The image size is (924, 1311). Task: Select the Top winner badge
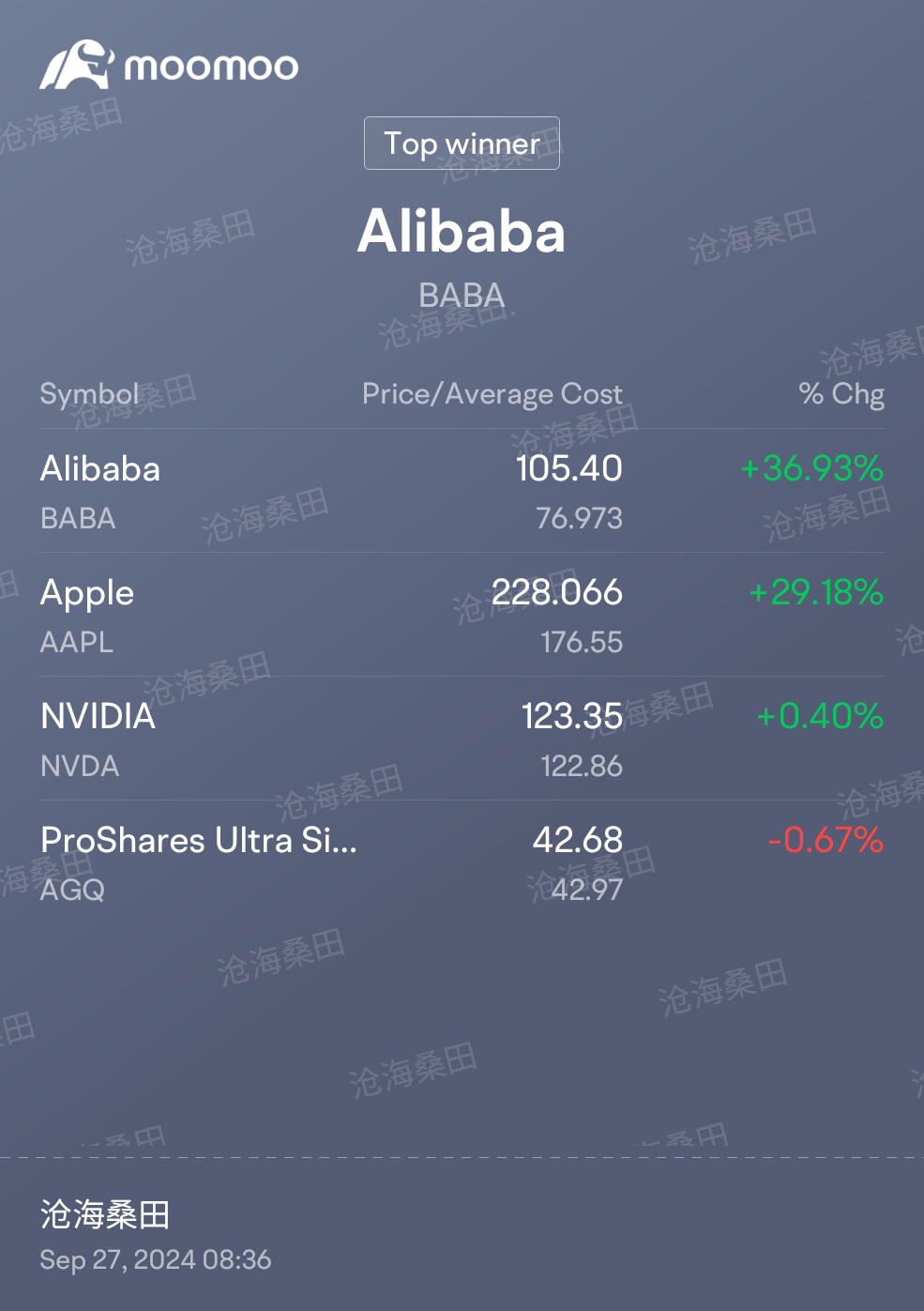pos(462,144)
